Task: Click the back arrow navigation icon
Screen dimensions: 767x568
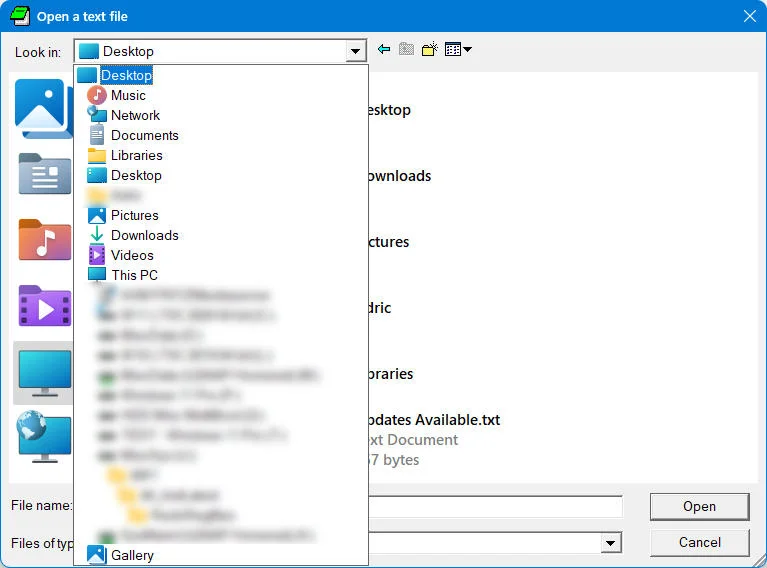Action: pos(384,49)
